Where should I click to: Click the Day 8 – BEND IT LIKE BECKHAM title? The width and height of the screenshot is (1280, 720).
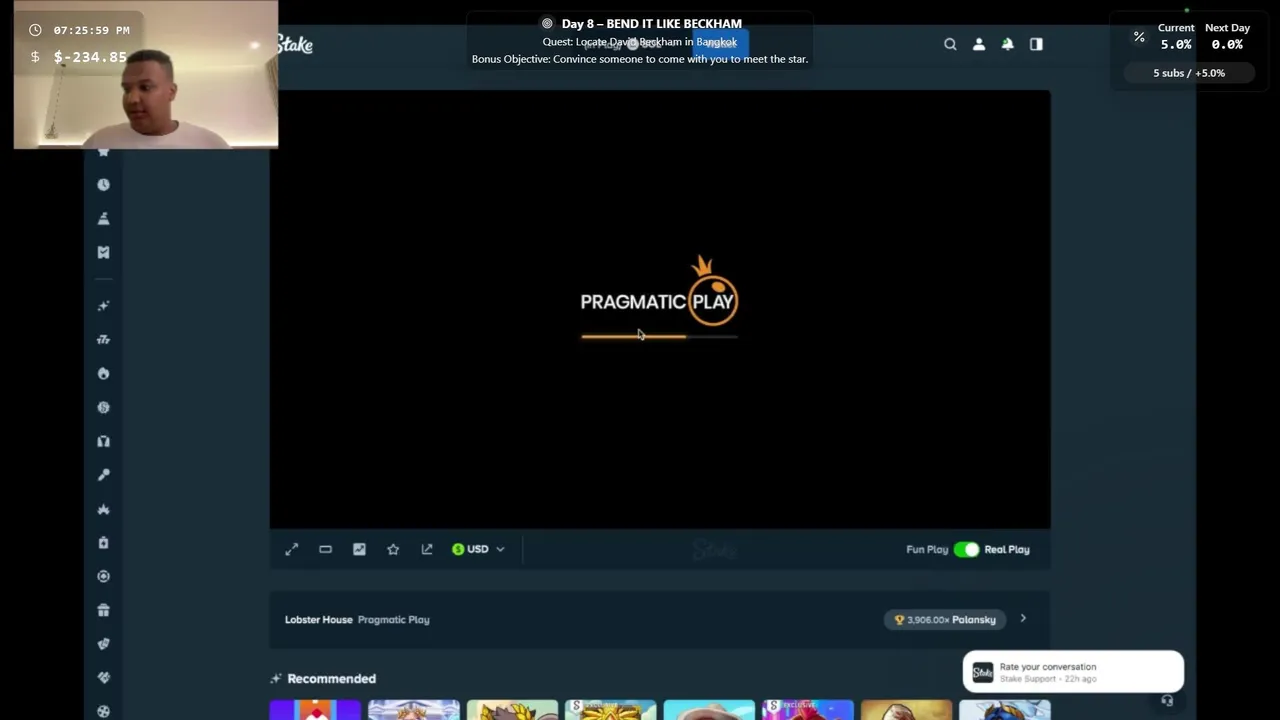tap(651, 23)
